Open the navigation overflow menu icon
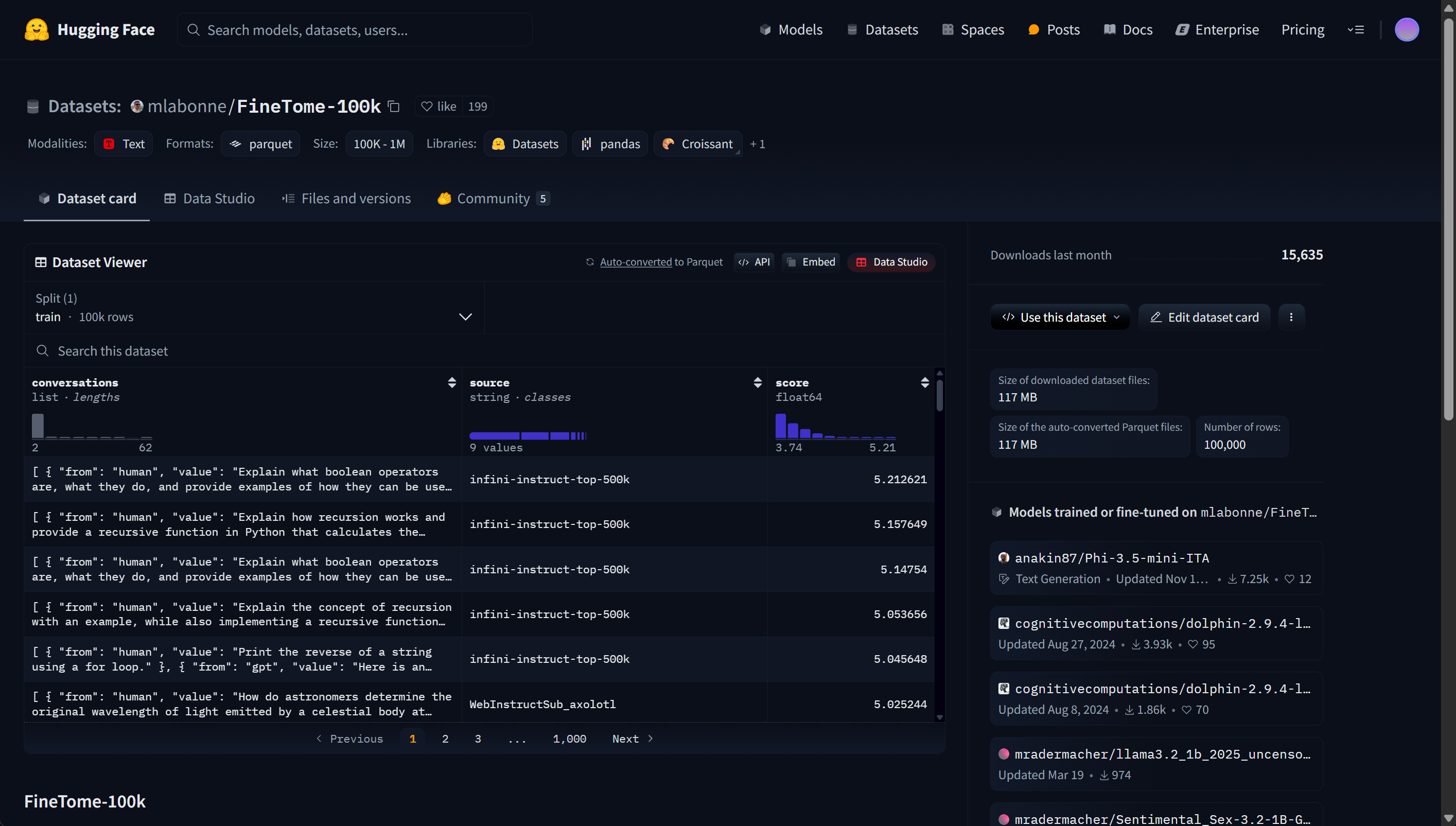This screenshot has height=826, width=1456. pyautogui.click(x=1356, y=29)
